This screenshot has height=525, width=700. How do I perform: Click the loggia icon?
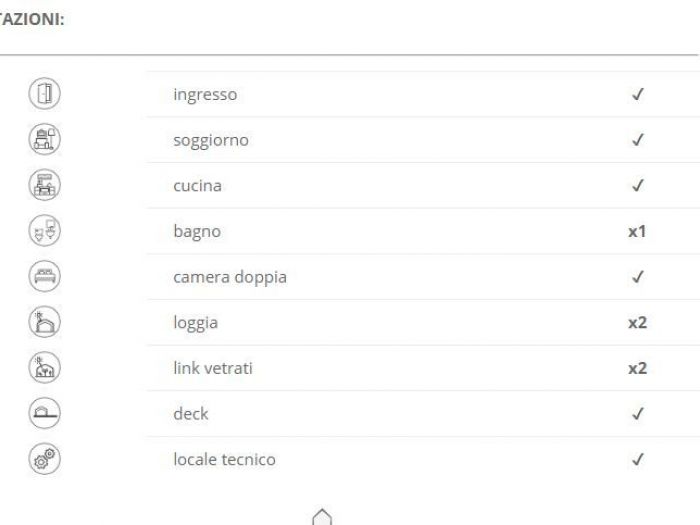[x=43, y=323]
